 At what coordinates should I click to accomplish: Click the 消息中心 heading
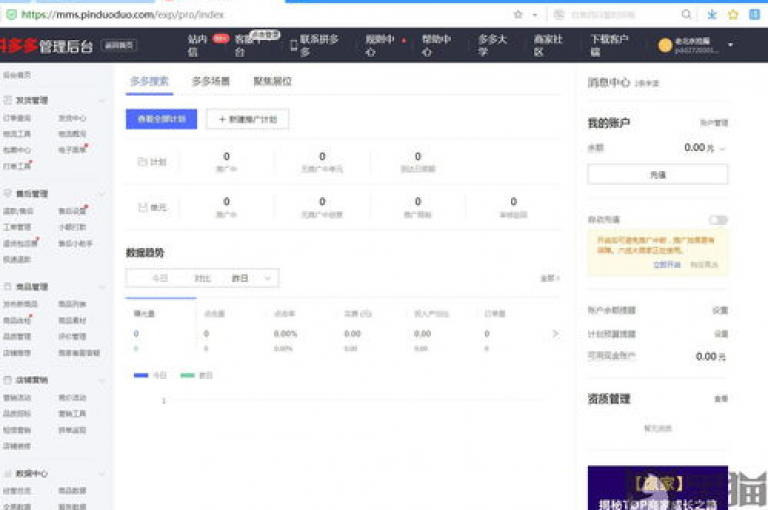coord(608,82)
